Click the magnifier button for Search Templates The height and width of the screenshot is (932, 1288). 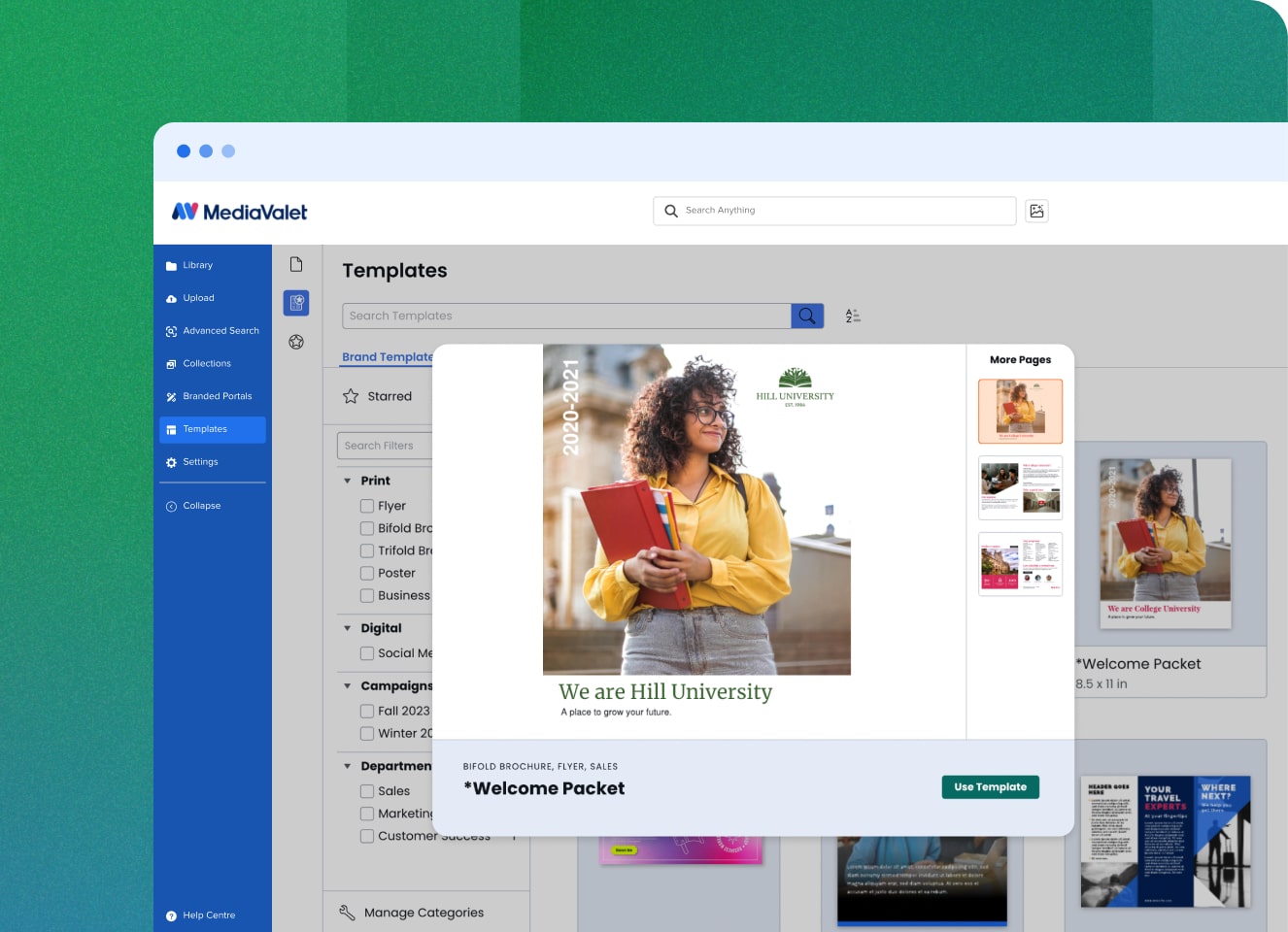coord(806,316)
